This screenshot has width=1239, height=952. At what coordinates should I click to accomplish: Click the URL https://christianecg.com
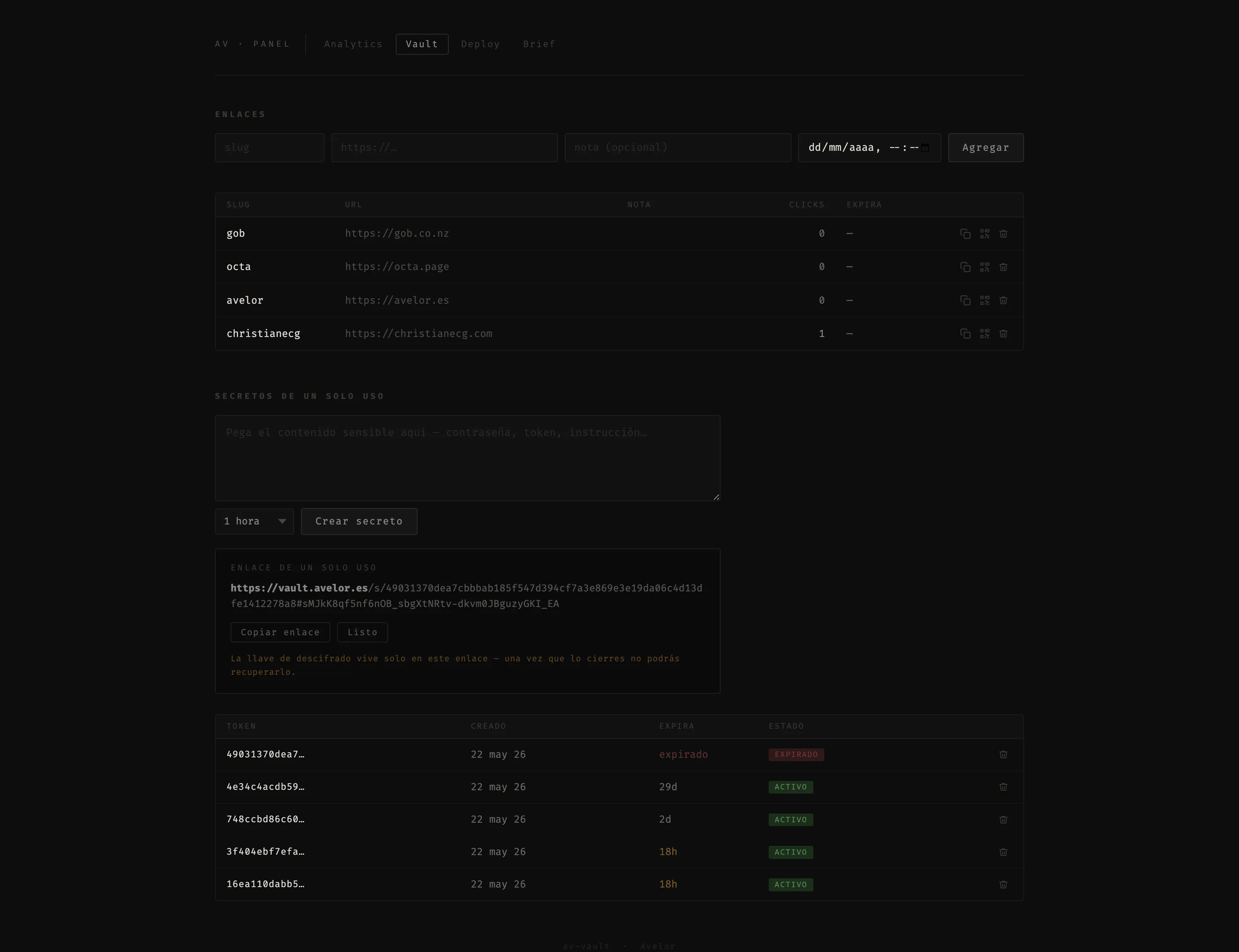tap(418, 334)
